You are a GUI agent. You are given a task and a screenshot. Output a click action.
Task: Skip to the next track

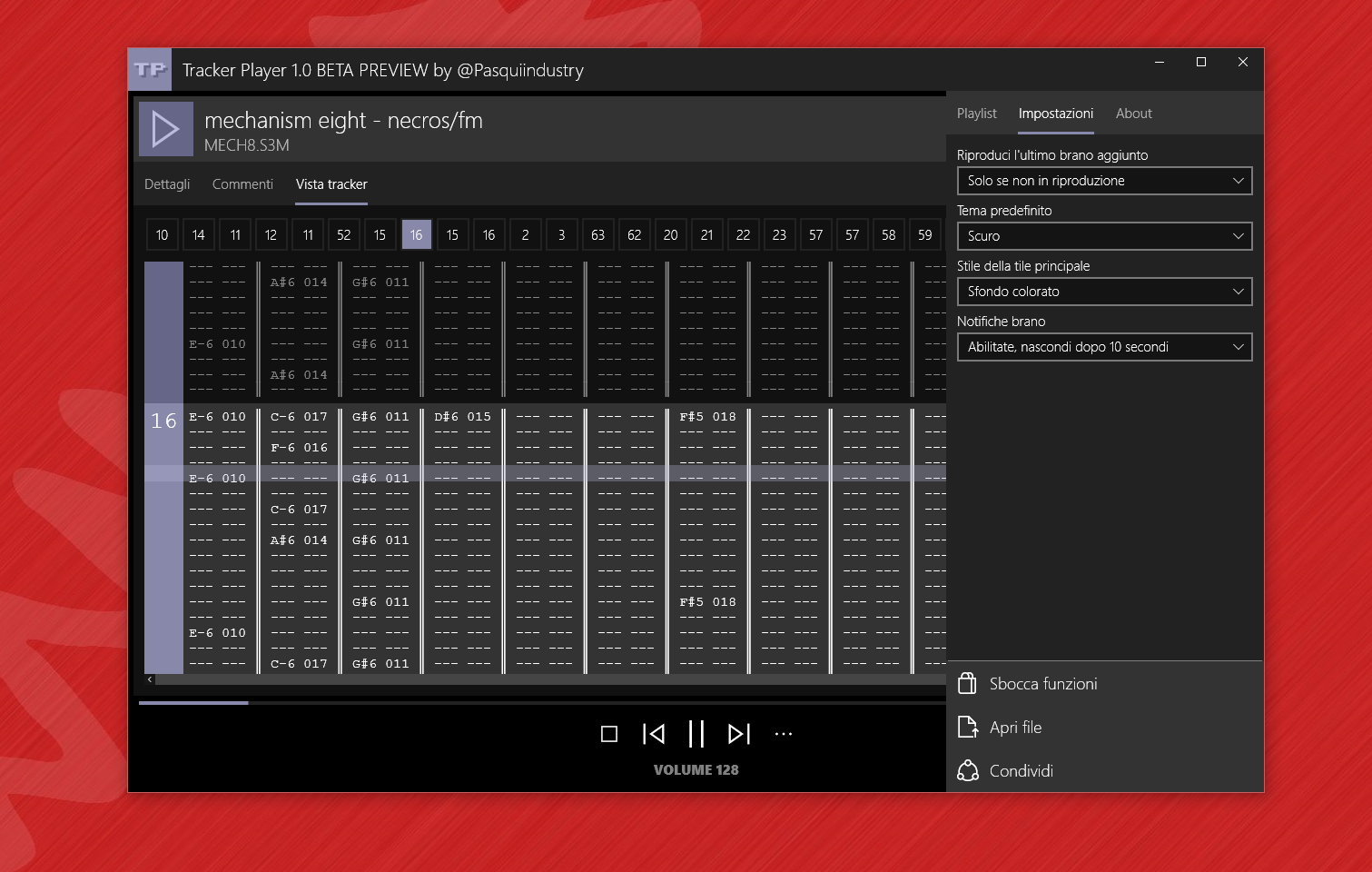tap(739, 733)
